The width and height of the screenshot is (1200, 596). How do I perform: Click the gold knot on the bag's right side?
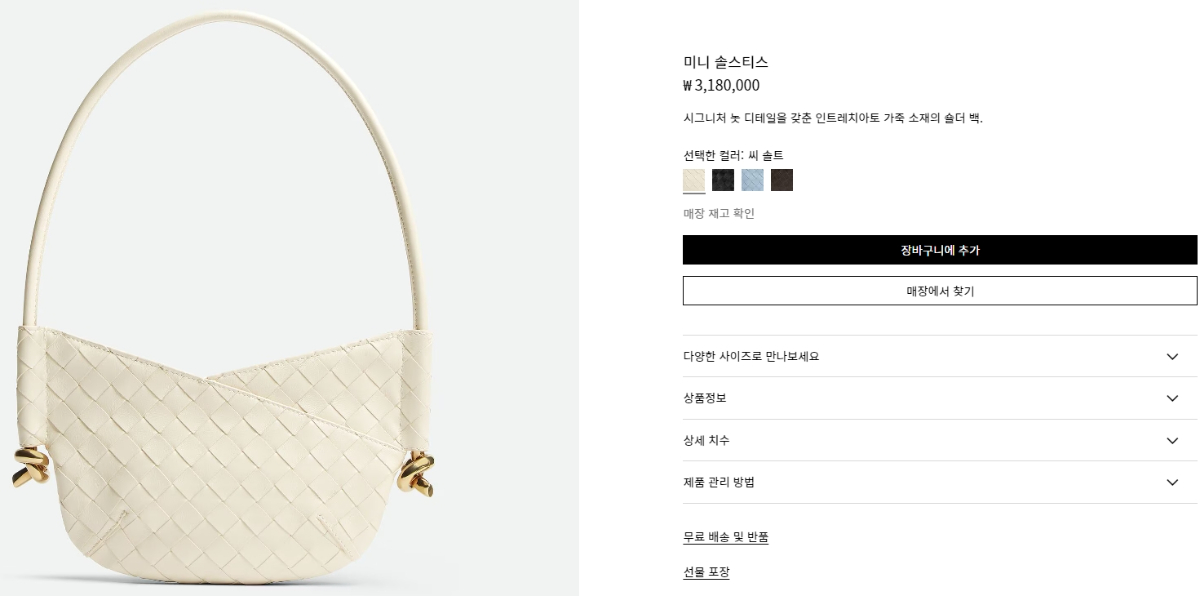coord(417,474)
